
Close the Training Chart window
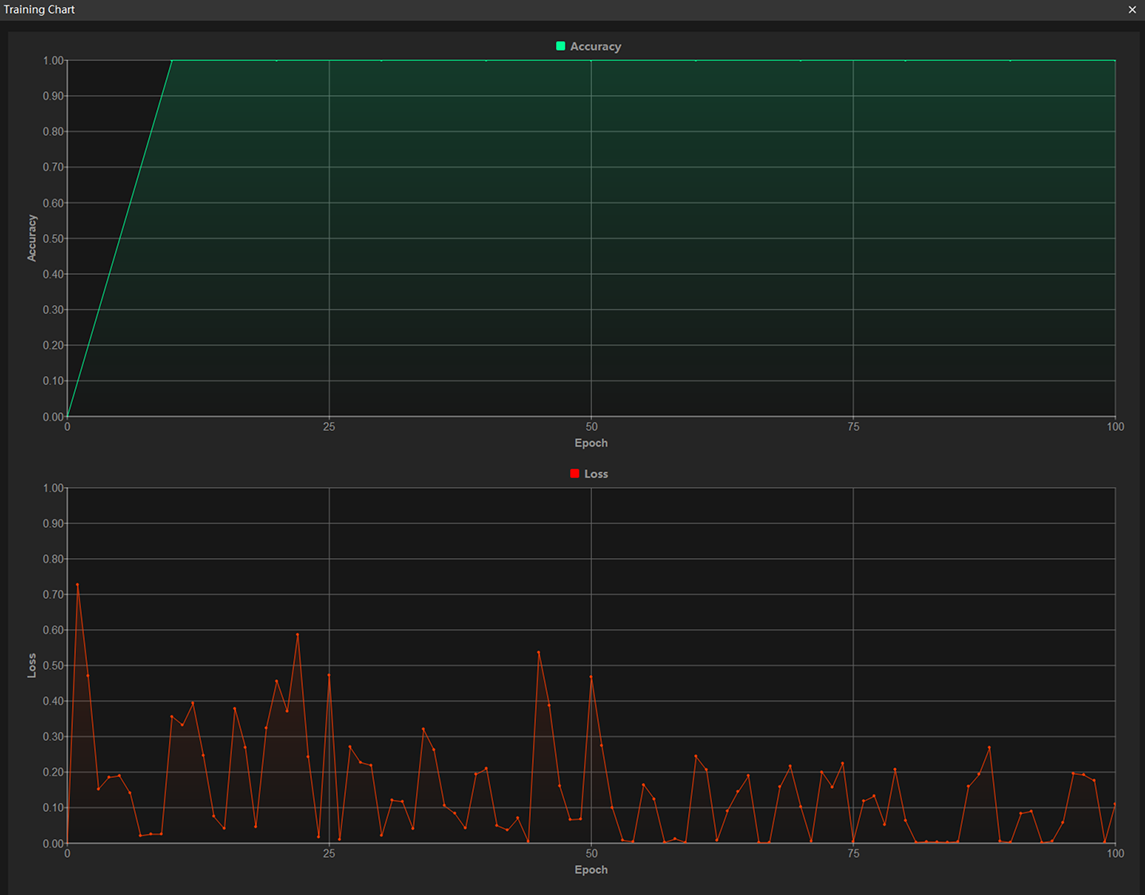click(x=1132, y=9)
